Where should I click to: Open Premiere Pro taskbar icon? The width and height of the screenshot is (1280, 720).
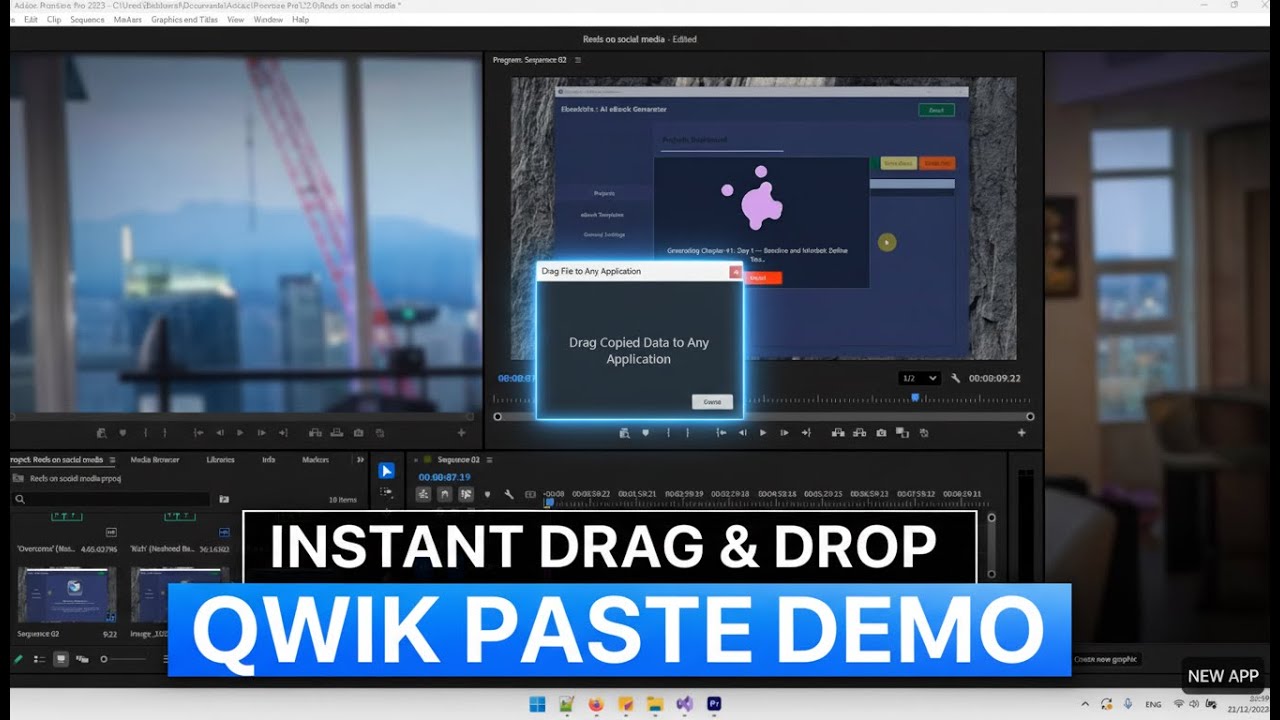pos(714,704)
